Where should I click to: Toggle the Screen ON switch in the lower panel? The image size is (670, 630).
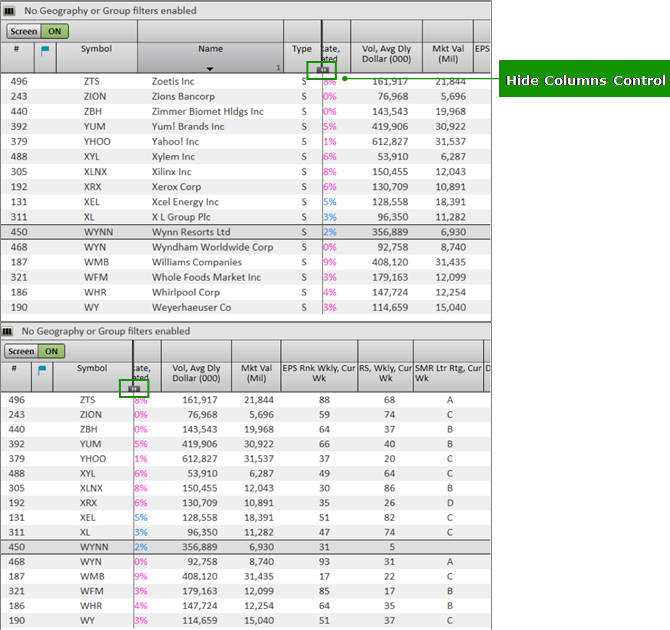(35, 351)
